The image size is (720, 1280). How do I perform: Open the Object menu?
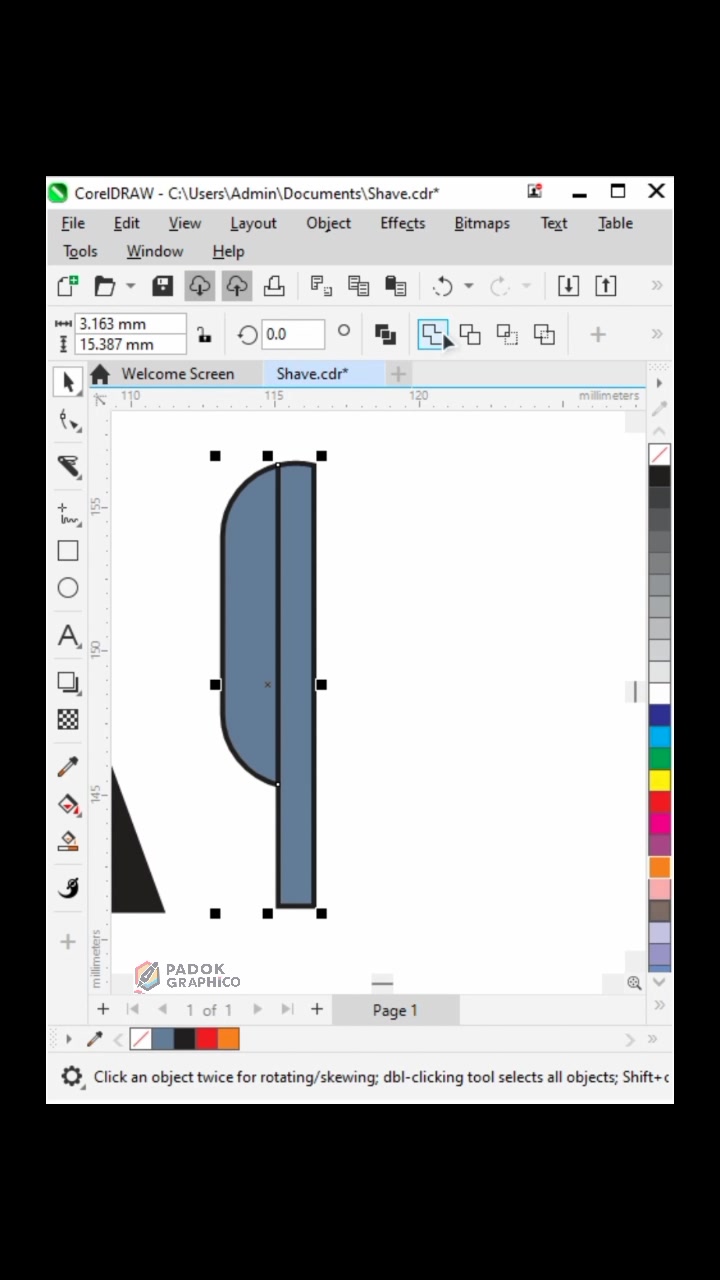[x=328, y=223]
